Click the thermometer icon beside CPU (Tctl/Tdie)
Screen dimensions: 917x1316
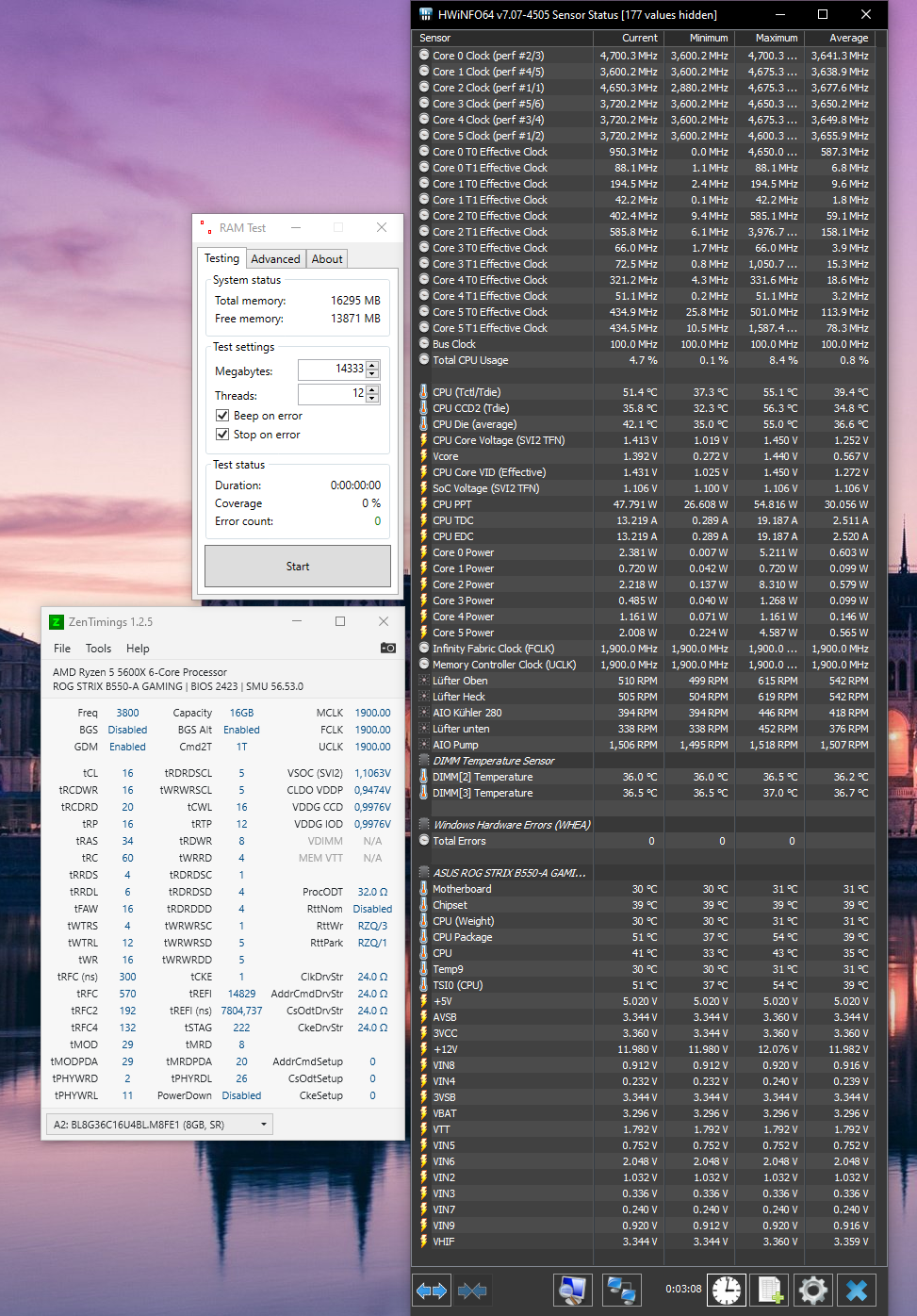pos(424,392)
